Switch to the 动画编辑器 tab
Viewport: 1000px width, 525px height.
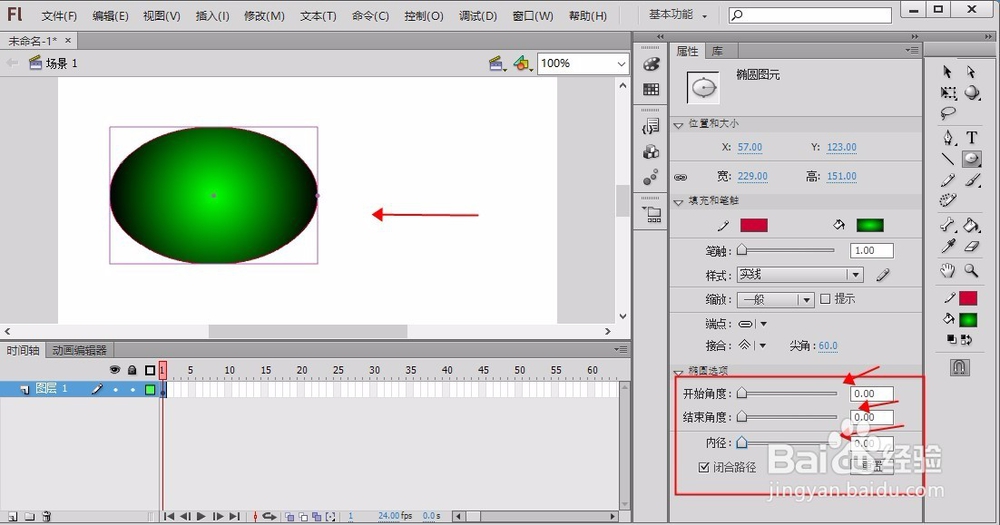(x=79, y=350)
